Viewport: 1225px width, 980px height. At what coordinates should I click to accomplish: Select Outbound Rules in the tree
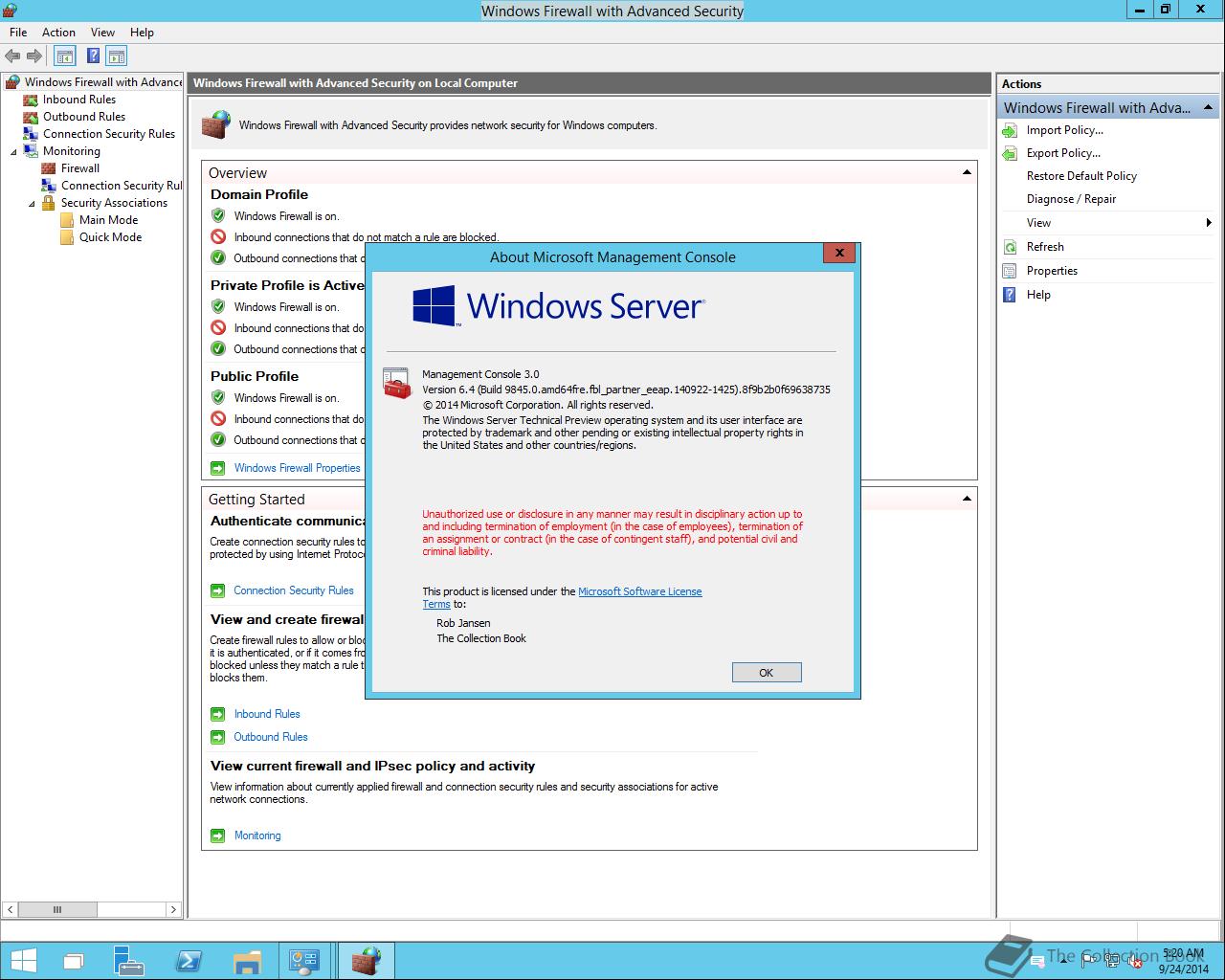(84, 117)
